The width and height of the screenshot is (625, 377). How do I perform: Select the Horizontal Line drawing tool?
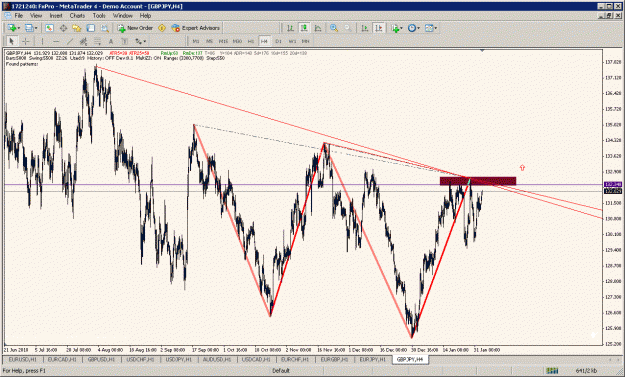pyautogui.click(x=56, y=41)
